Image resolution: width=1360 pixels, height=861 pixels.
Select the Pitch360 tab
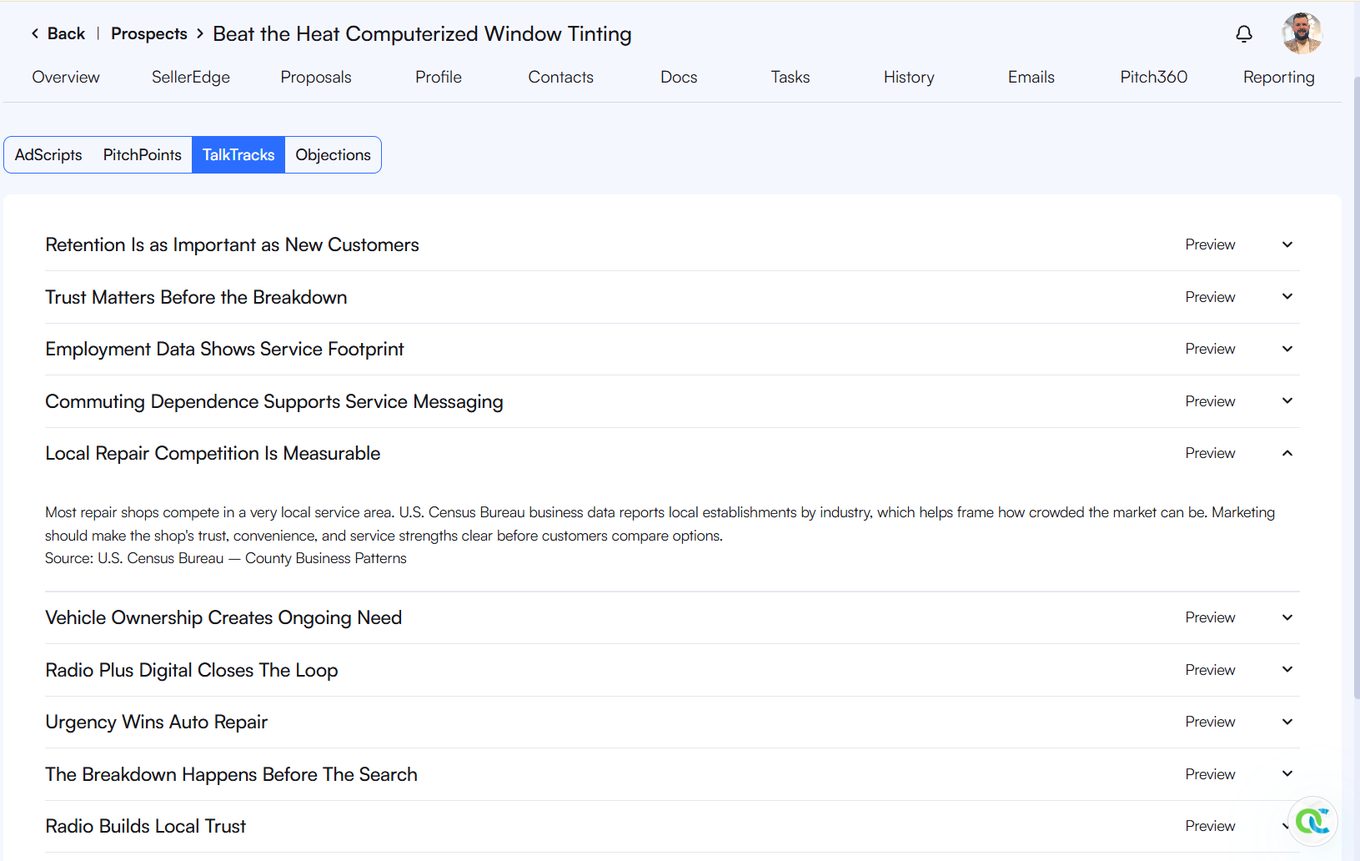[1154, 77]
